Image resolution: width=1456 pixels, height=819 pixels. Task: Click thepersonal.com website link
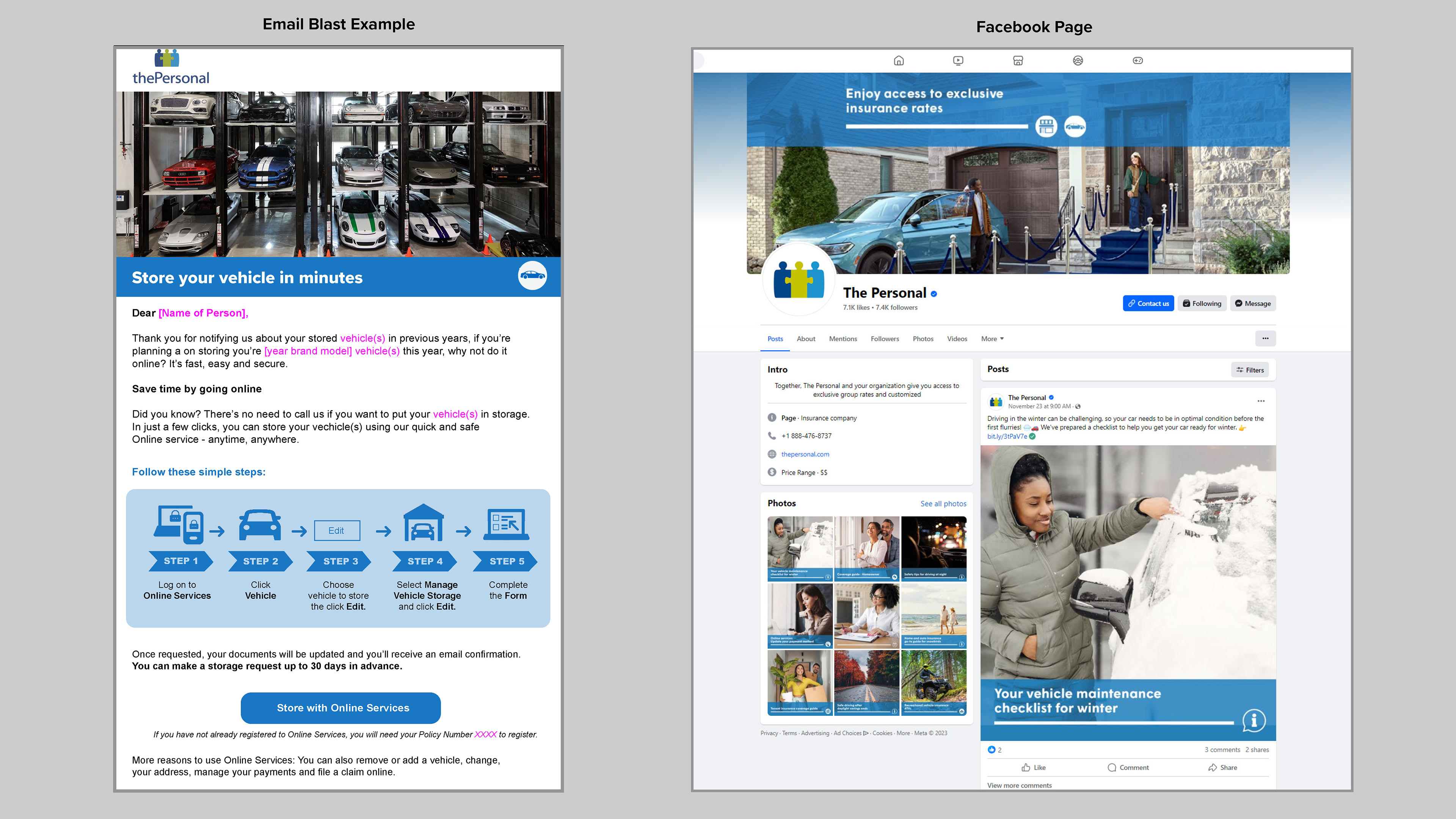click(805, 455)
